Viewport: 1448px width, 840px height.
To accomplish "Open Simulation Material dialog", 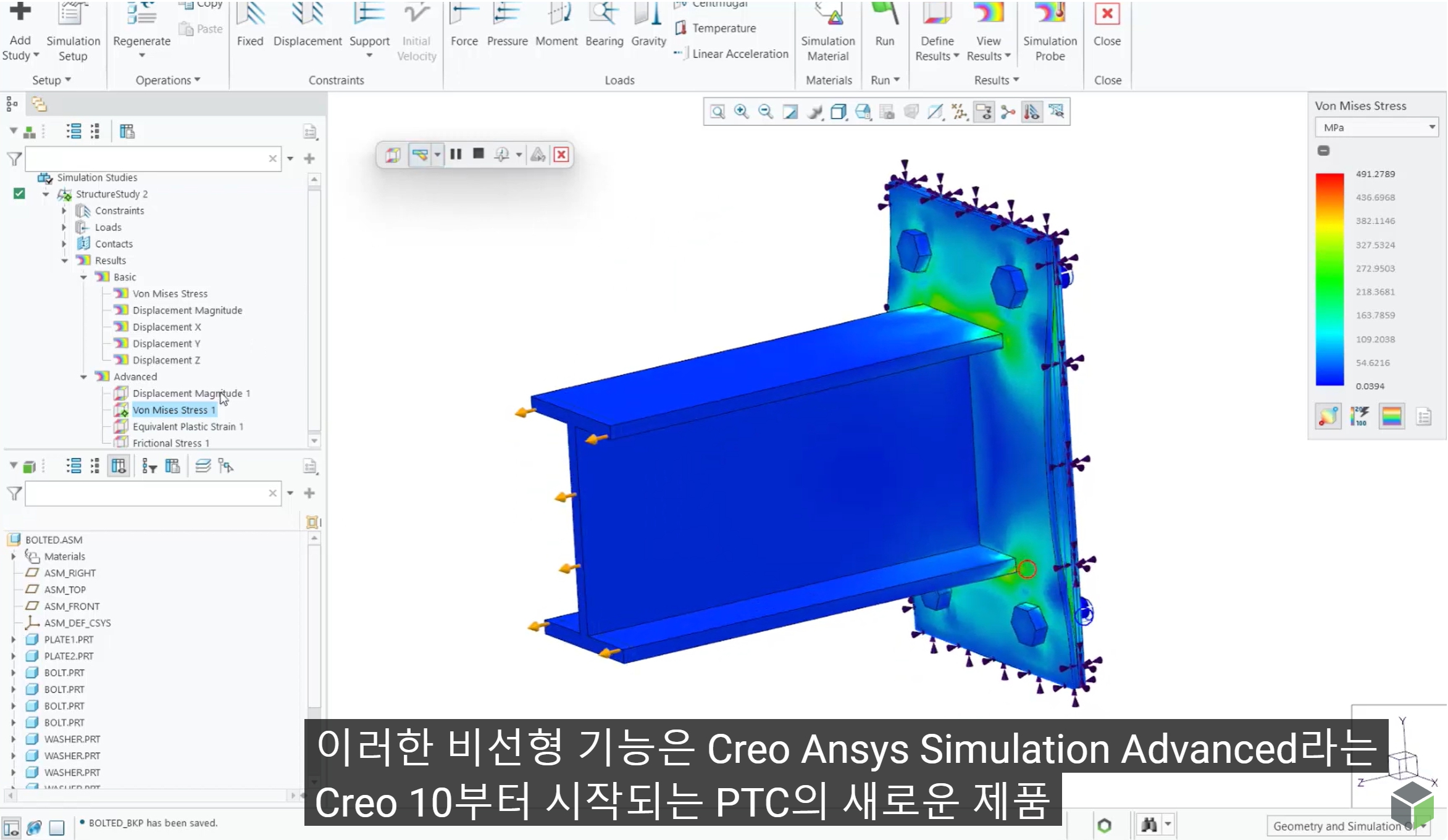I will 828,32.
